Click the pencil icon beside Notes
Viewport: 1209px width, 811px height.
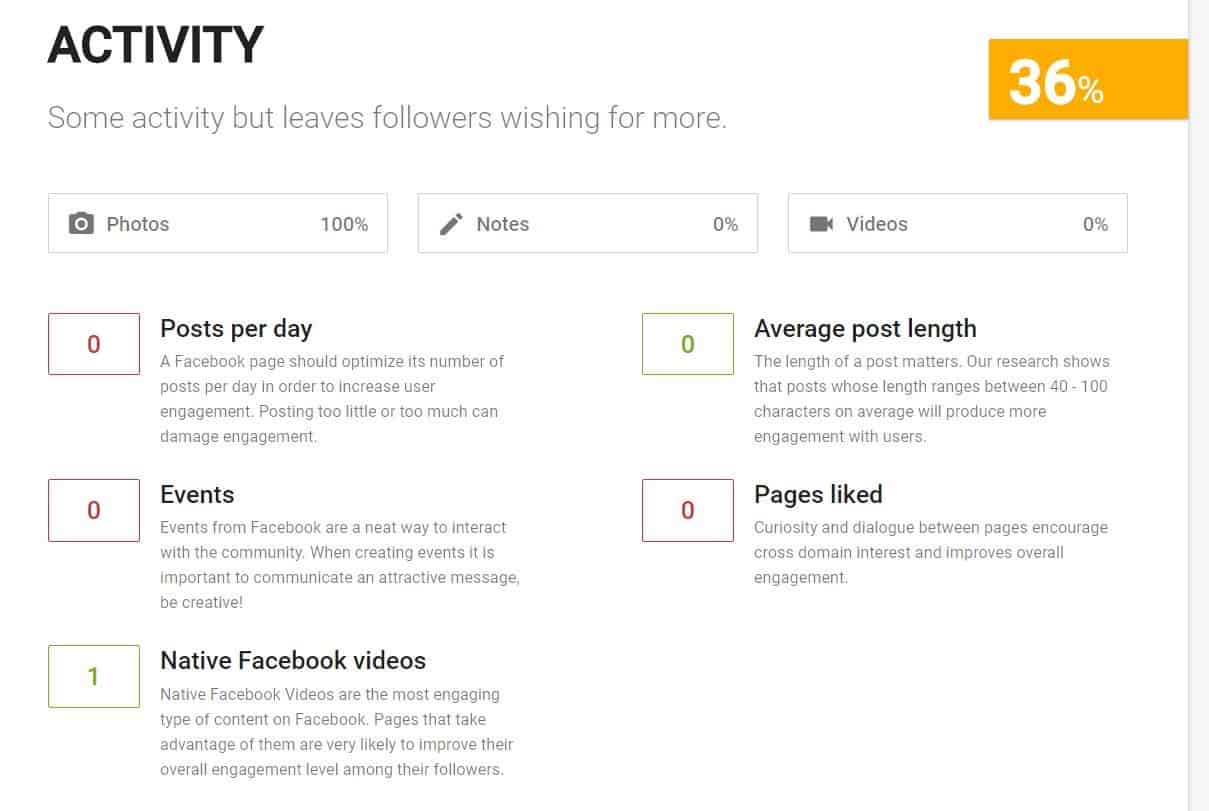click(x=451, y=223)
